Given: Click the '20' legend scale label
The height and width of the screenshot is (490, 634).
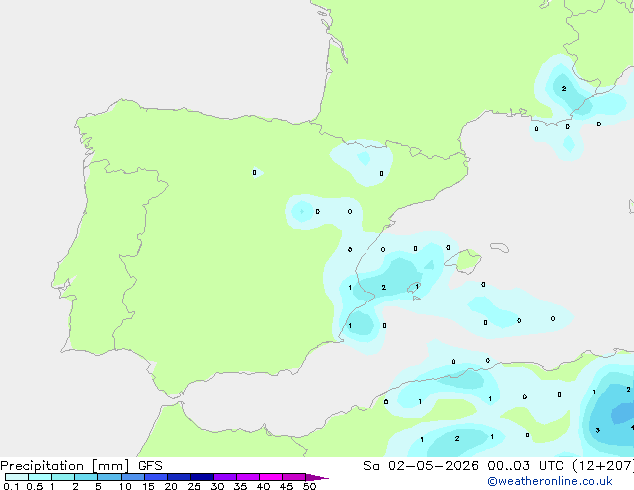Looking at the screenshot, I should (x=171, y=486).
